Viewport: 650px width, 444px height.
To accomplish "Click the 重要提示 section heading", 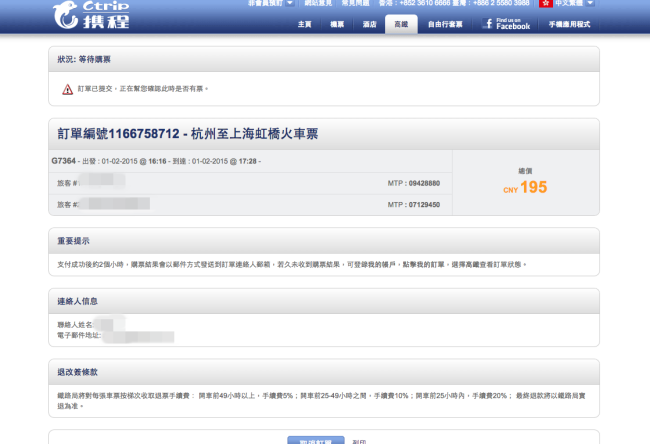I will click(x=73, y=241).
